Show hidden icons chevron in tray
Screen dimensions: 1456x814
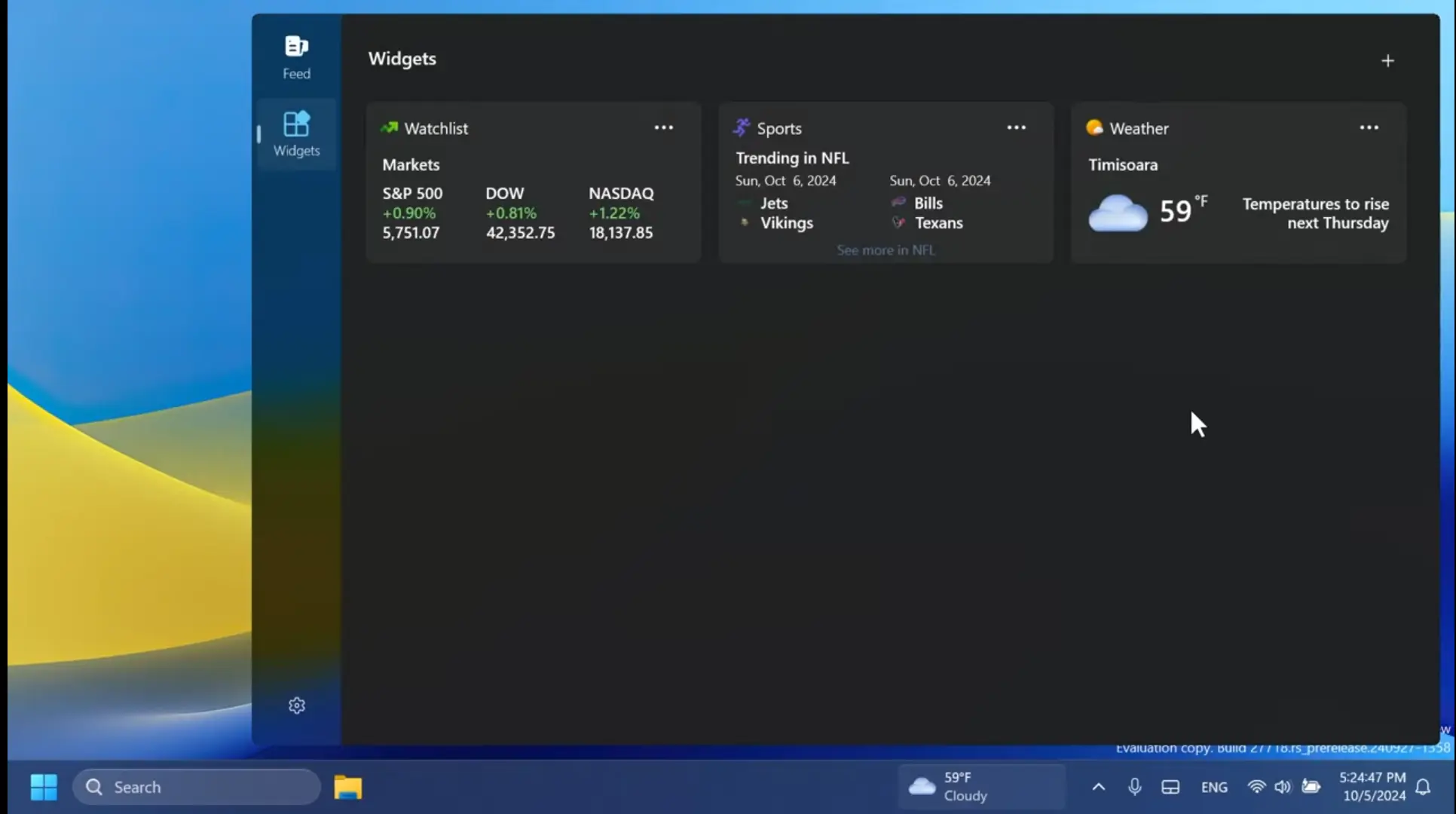1098,787
